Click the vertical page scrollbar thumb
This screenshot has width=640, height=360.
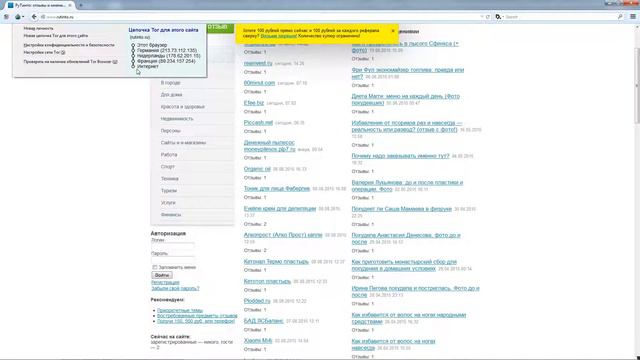pyautogui.click(x=637, y=85)
